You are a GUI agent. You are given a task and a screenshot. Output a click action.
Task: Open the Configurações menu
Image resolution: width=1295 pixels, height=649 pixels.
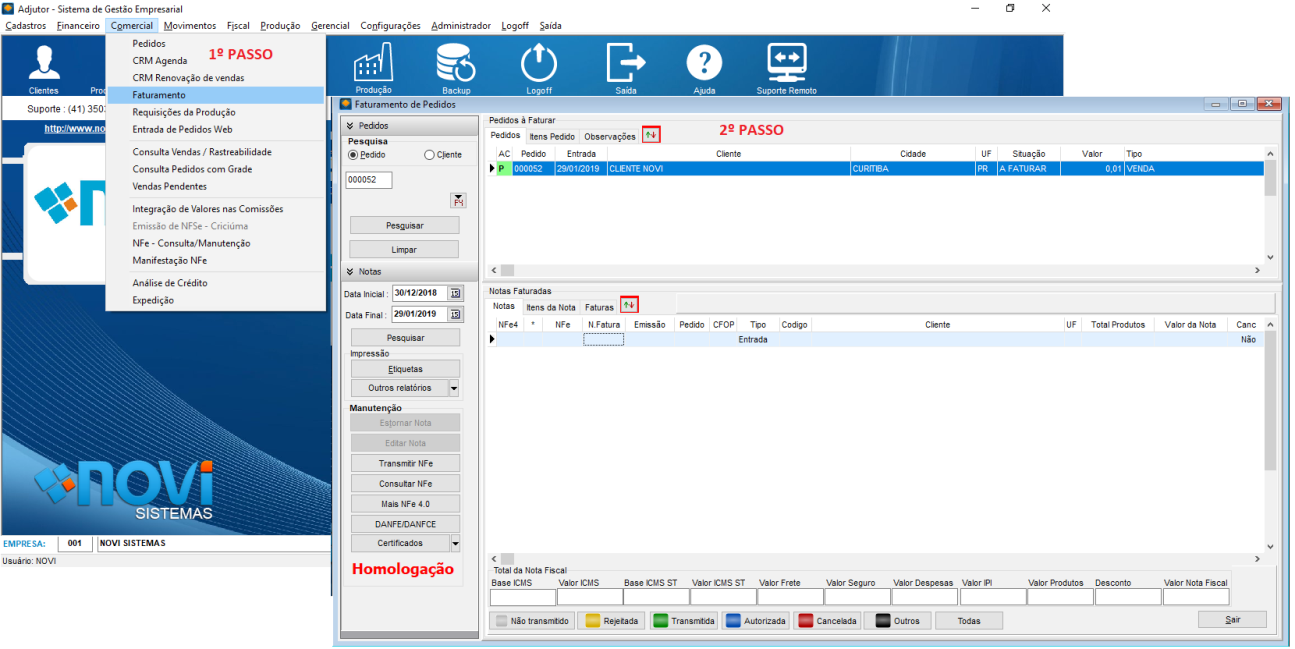[x=391, y=25]
